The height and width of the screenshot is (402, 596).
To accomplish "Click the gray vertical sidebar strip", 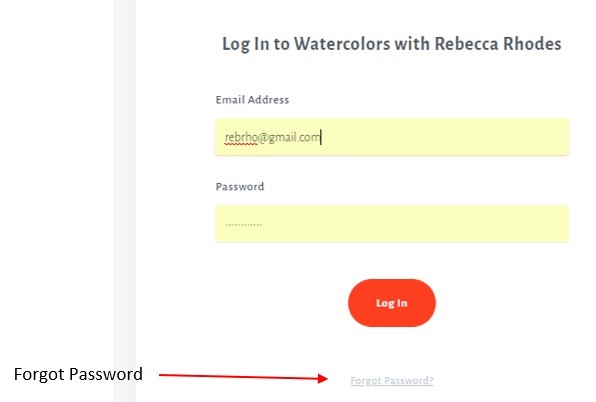I will tap(124, 201).
